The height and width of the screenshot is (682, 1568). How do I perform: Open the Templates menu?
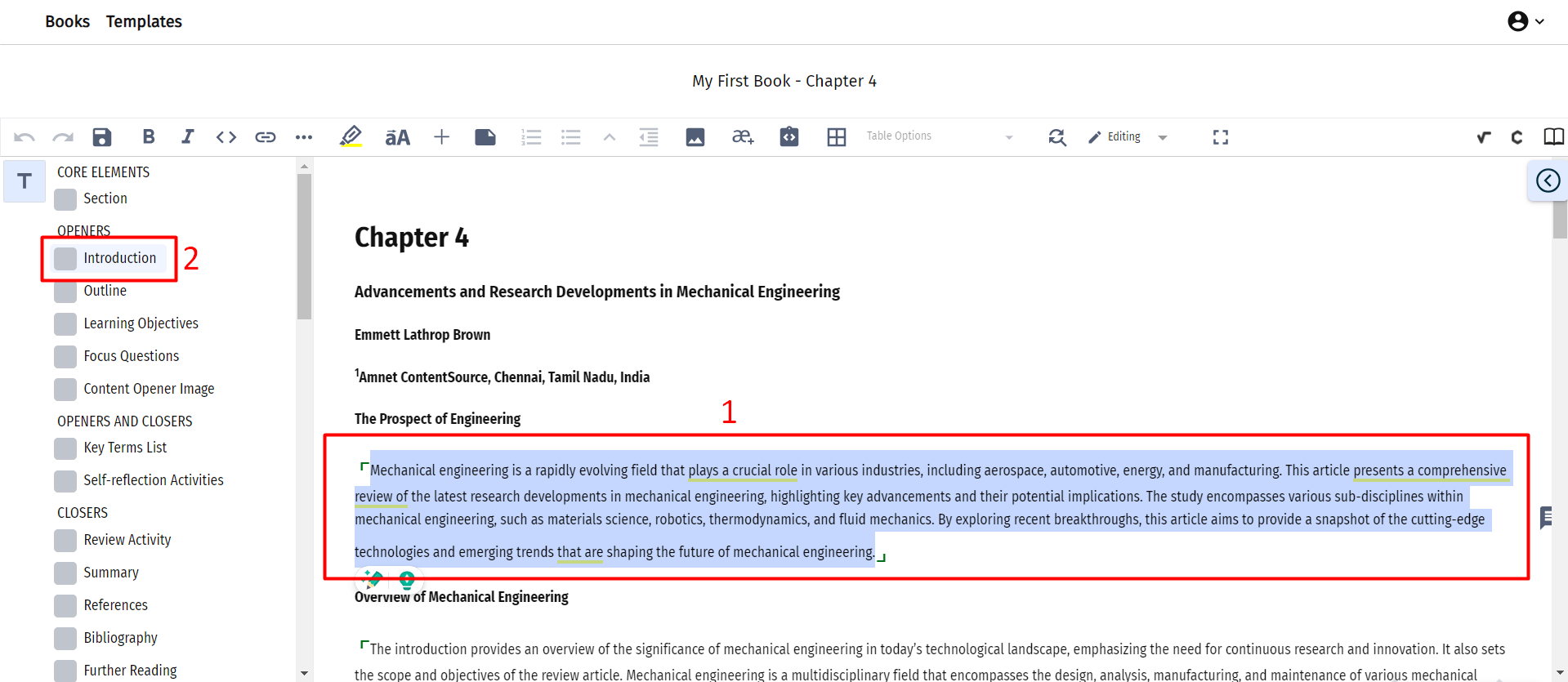pos(144,21)
